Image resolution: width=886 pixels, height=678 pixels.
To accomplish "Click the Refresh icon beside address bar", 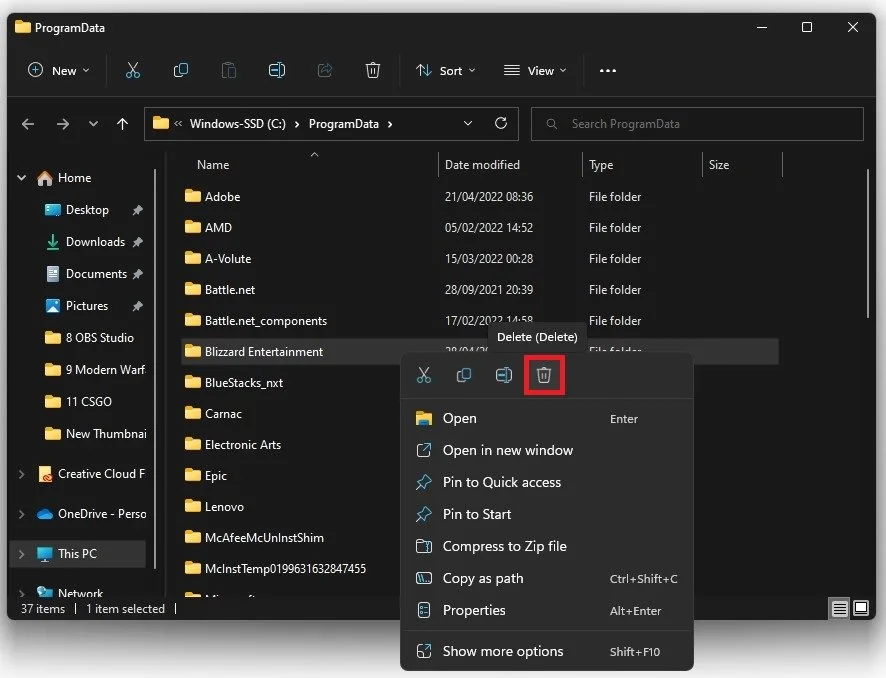I will pyautogui.click(x=501, y=124).
